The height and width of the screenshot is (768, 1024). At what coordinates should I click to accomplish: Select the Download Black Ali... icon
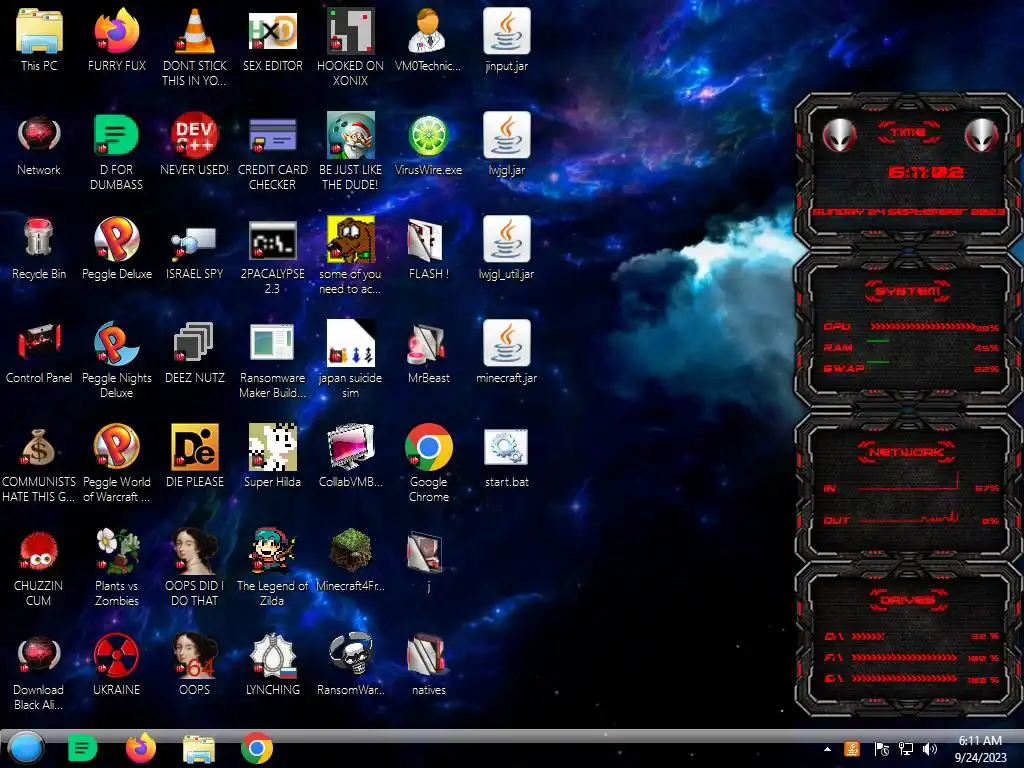tap(39, 655)
